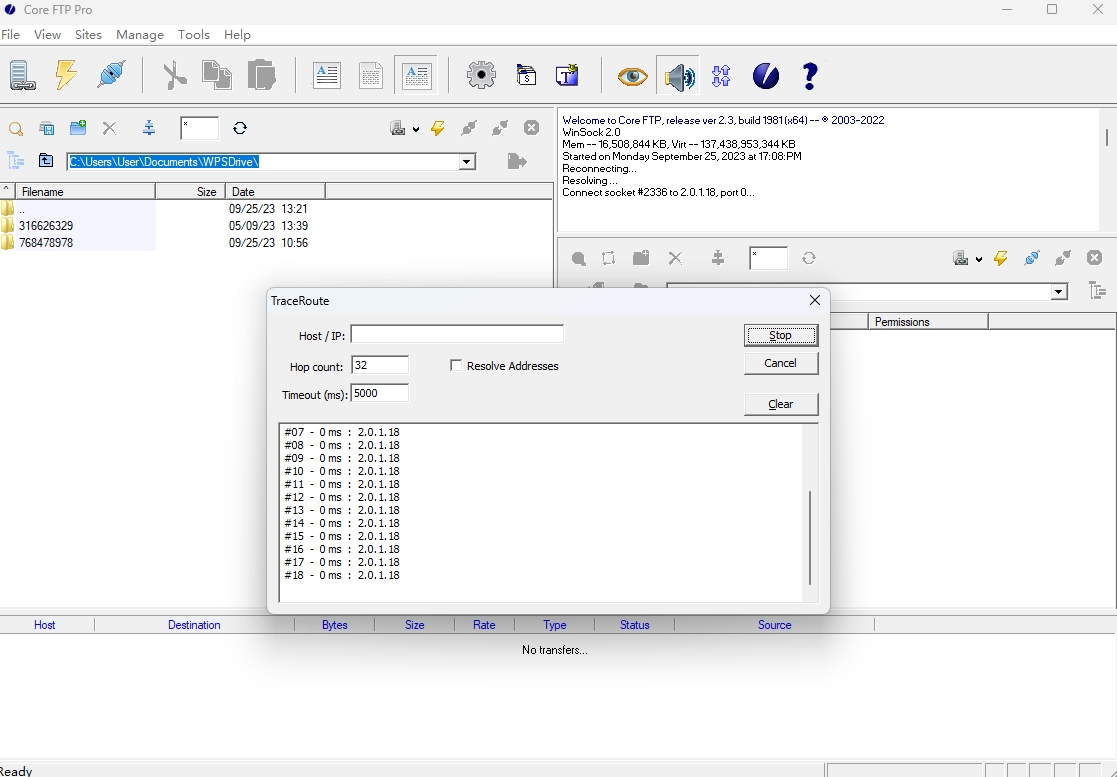This screenshot has height=777, width=1117.
Task: Open the Sites menu
Action: 88,34
